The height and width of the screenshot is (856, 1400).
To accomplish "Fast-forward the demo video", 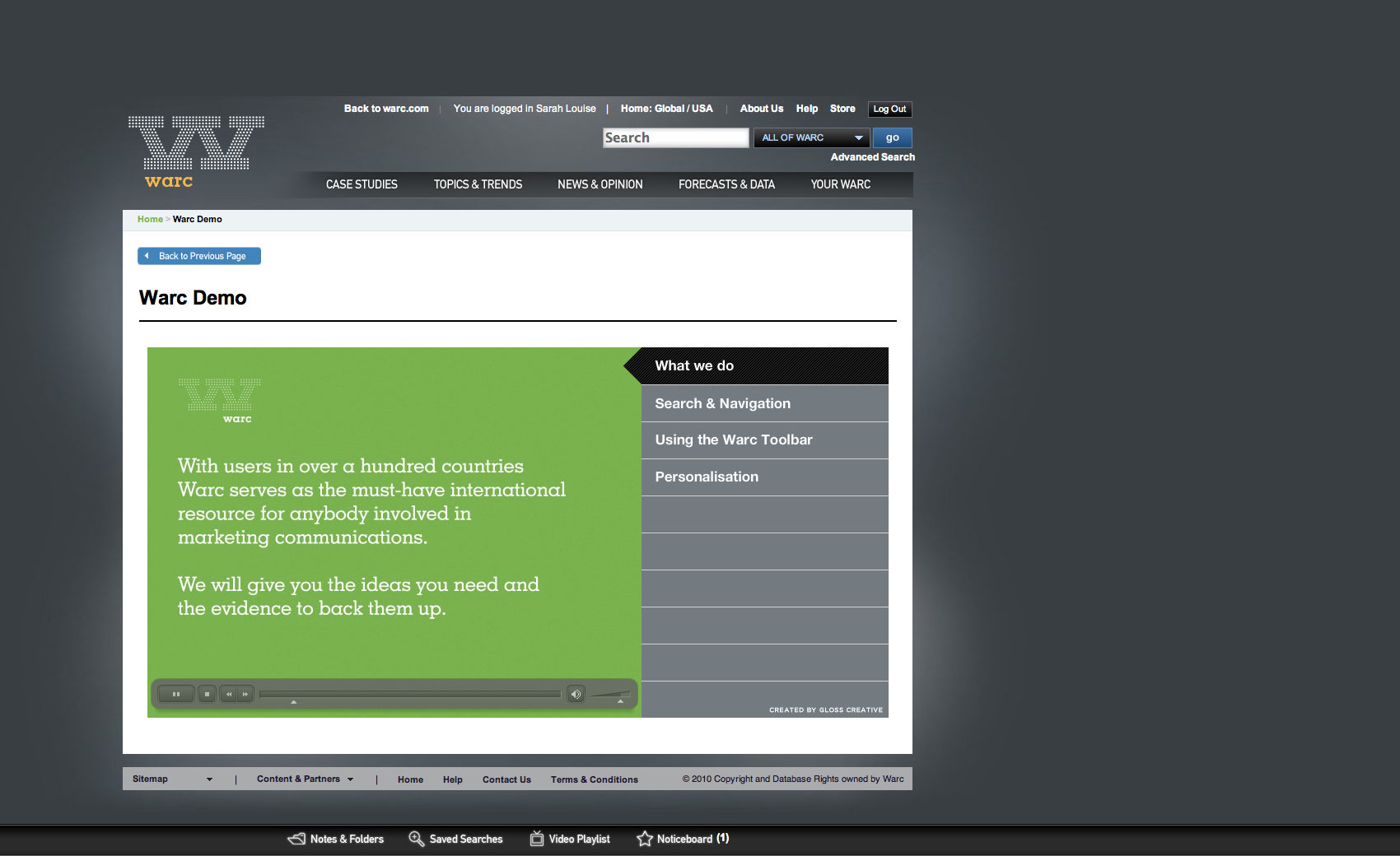I will (x=245, y=694).
